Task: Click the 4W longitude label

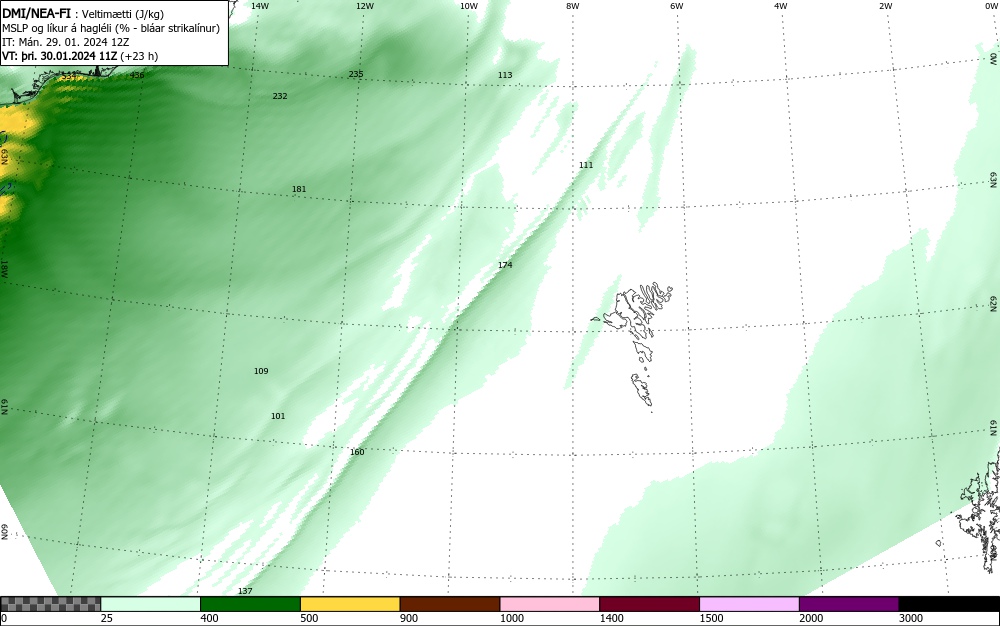Action: click(x=781, y=6)
